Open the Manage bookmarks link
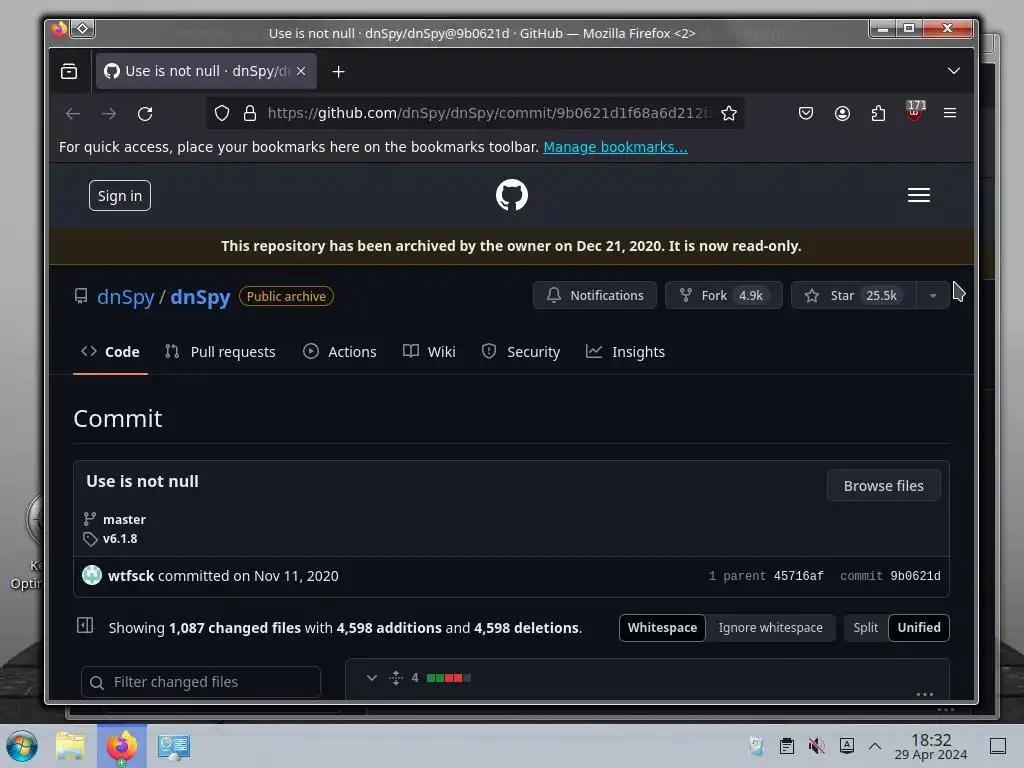Screen dimensions: 1024x768 click(x=615, y=147)
